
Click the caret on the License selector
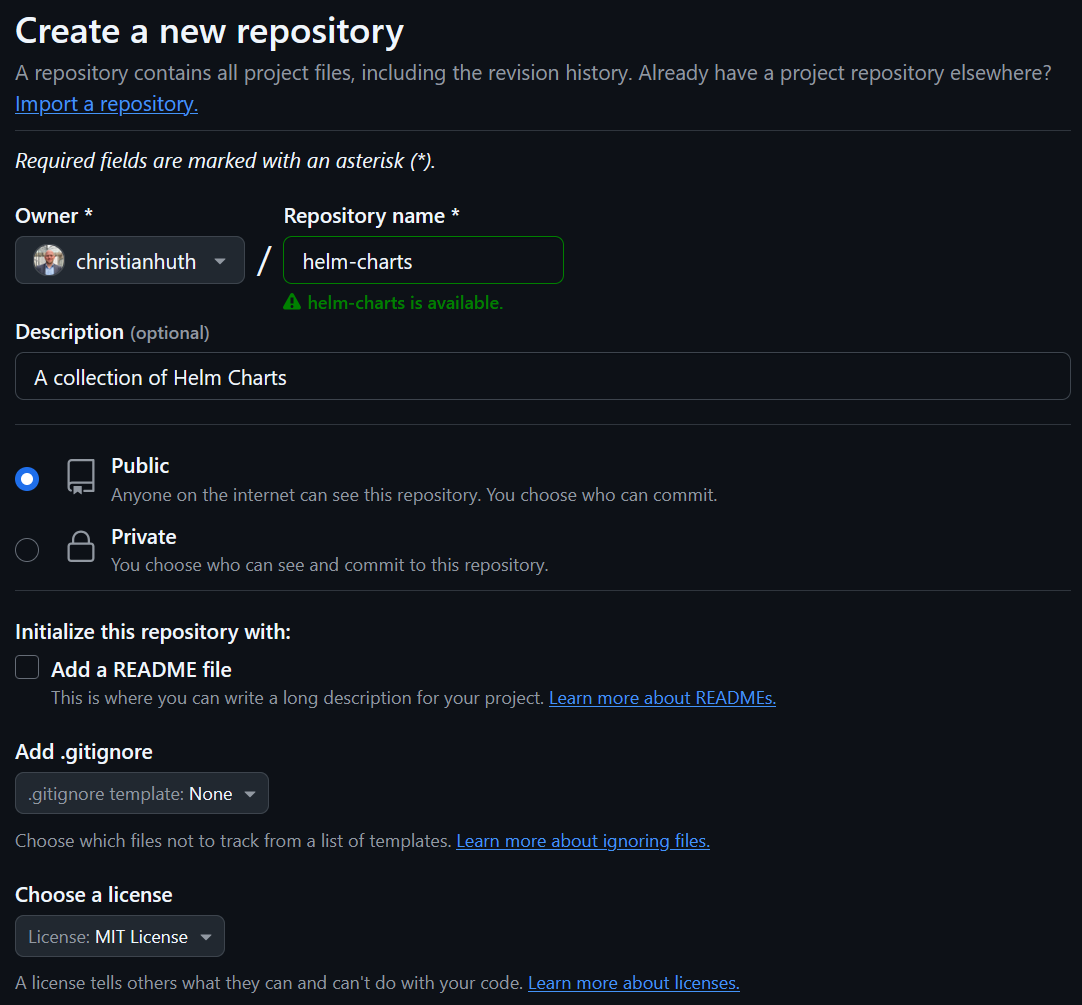[204, 936]
